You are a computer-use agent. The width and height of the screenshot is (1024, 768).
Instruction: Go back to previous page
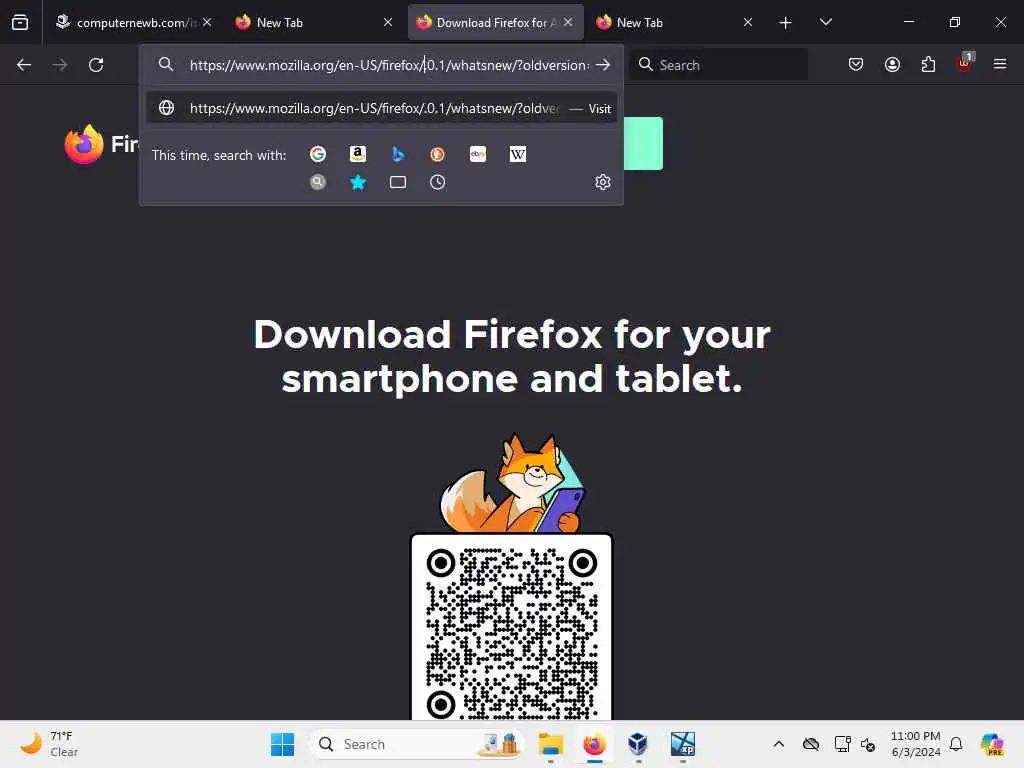click(24, 65)
